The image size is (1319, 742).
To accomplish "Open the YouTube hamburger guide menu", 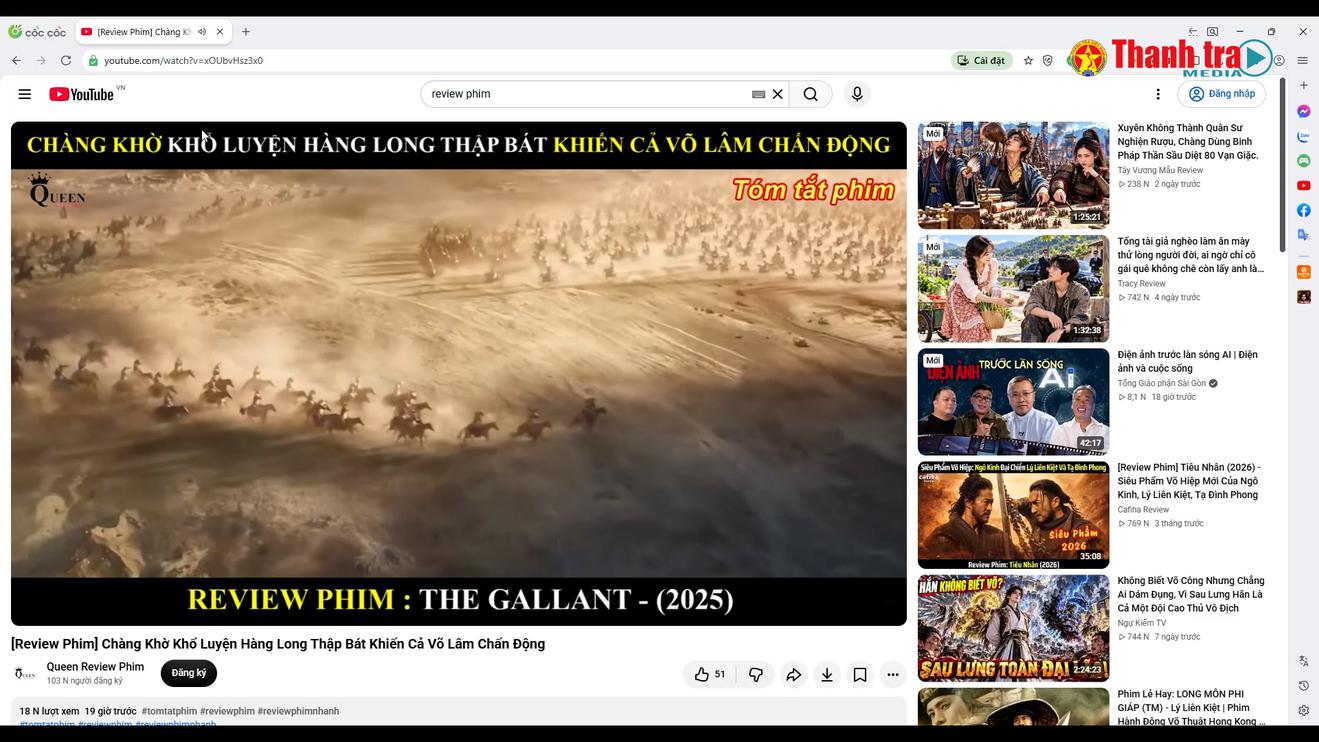I will [24, 94].
